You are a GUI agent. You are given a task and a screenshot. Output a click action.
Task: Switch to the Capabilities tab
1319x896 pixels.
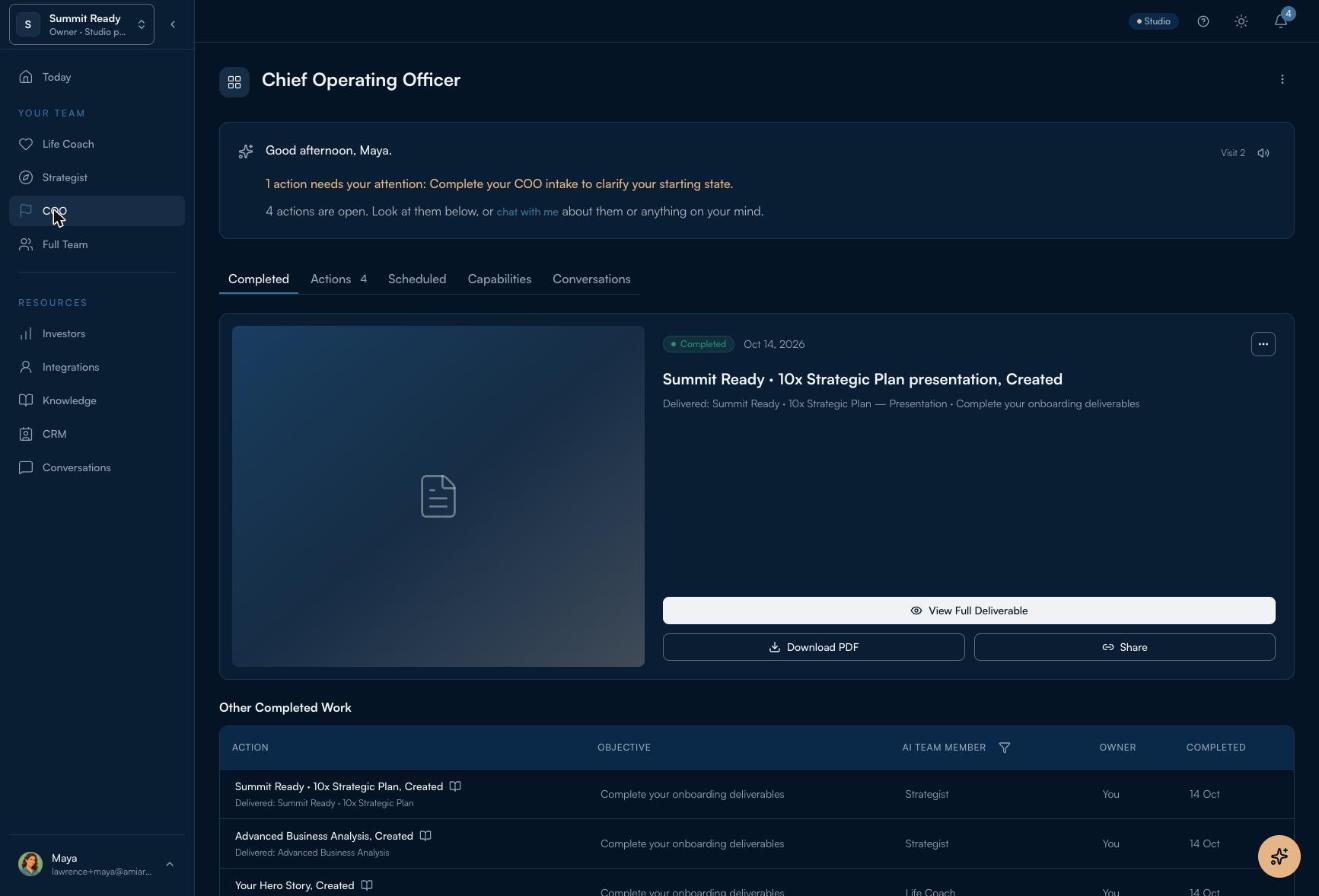coord(499,279)
